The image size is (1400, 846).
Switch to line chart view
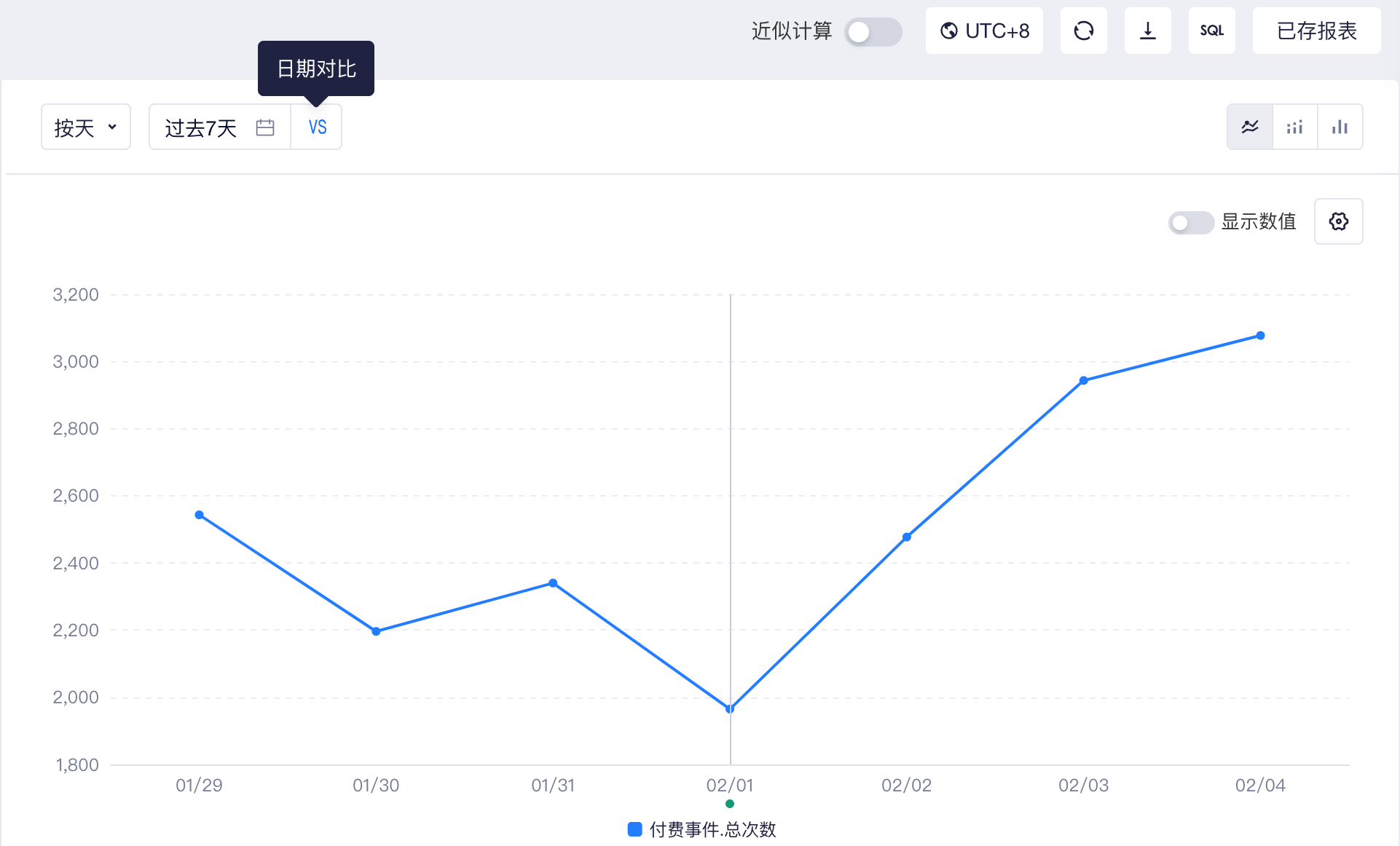coord(1250,127)
